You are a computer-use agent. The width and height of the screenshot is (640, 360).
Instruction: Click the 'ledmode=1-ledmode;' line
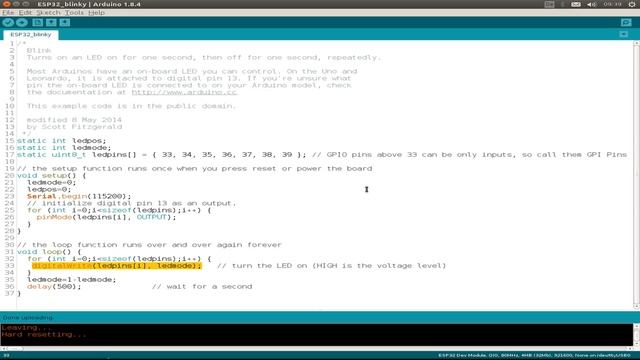pos(71,280)
